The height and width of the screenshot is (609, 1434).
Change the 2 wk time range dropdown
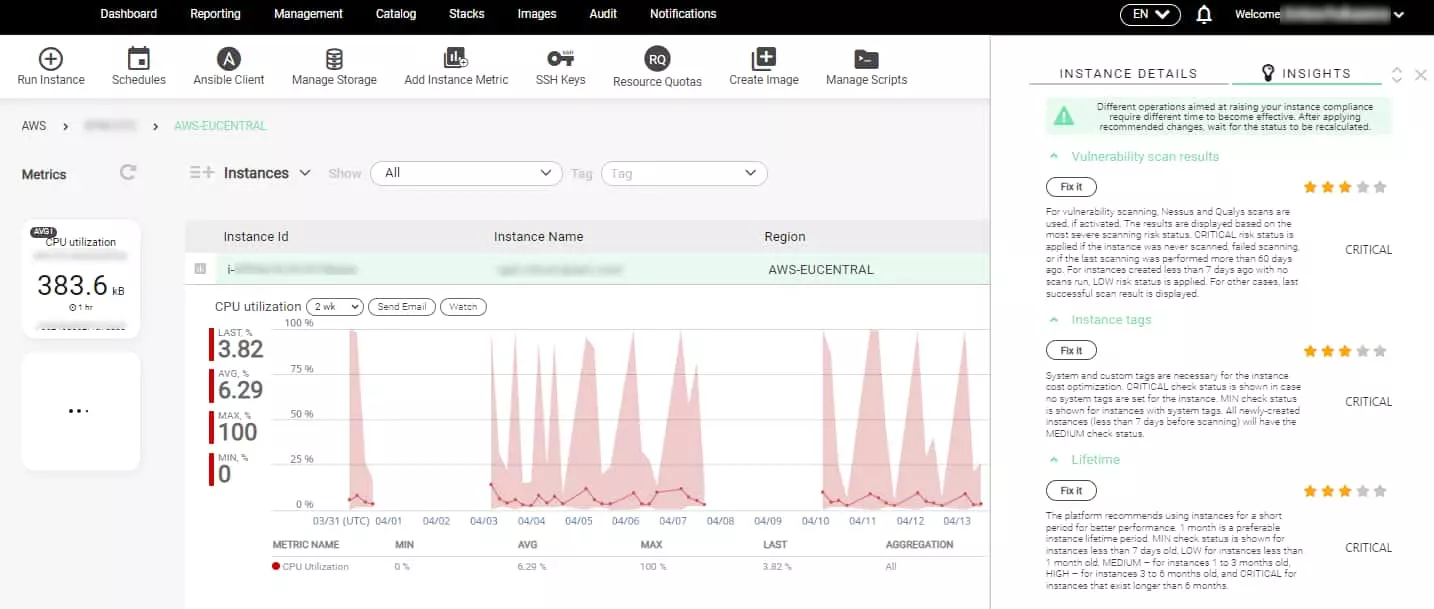point(334,307)
